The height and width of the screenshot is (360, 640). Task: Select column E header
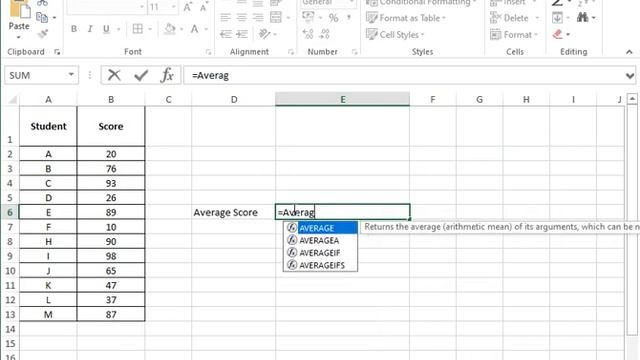pyautogui.click(x=342, y=99)
